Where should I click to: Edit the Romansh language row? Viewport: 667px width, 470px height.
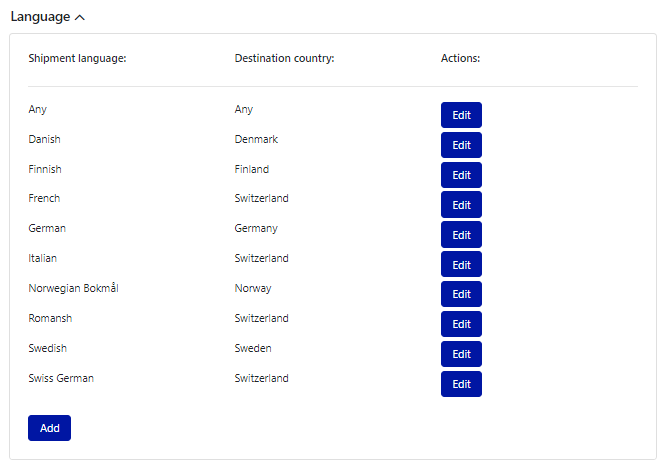tap(461, 324)
